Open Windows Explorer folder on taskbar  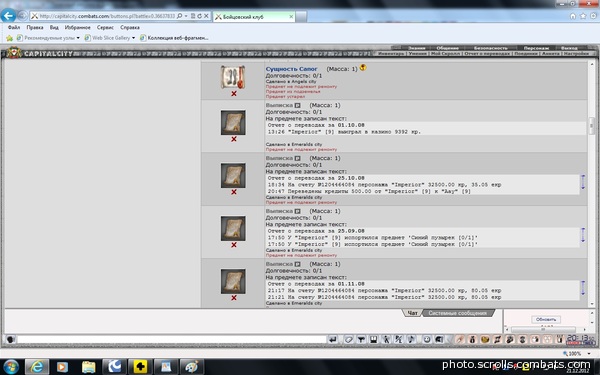88,367
